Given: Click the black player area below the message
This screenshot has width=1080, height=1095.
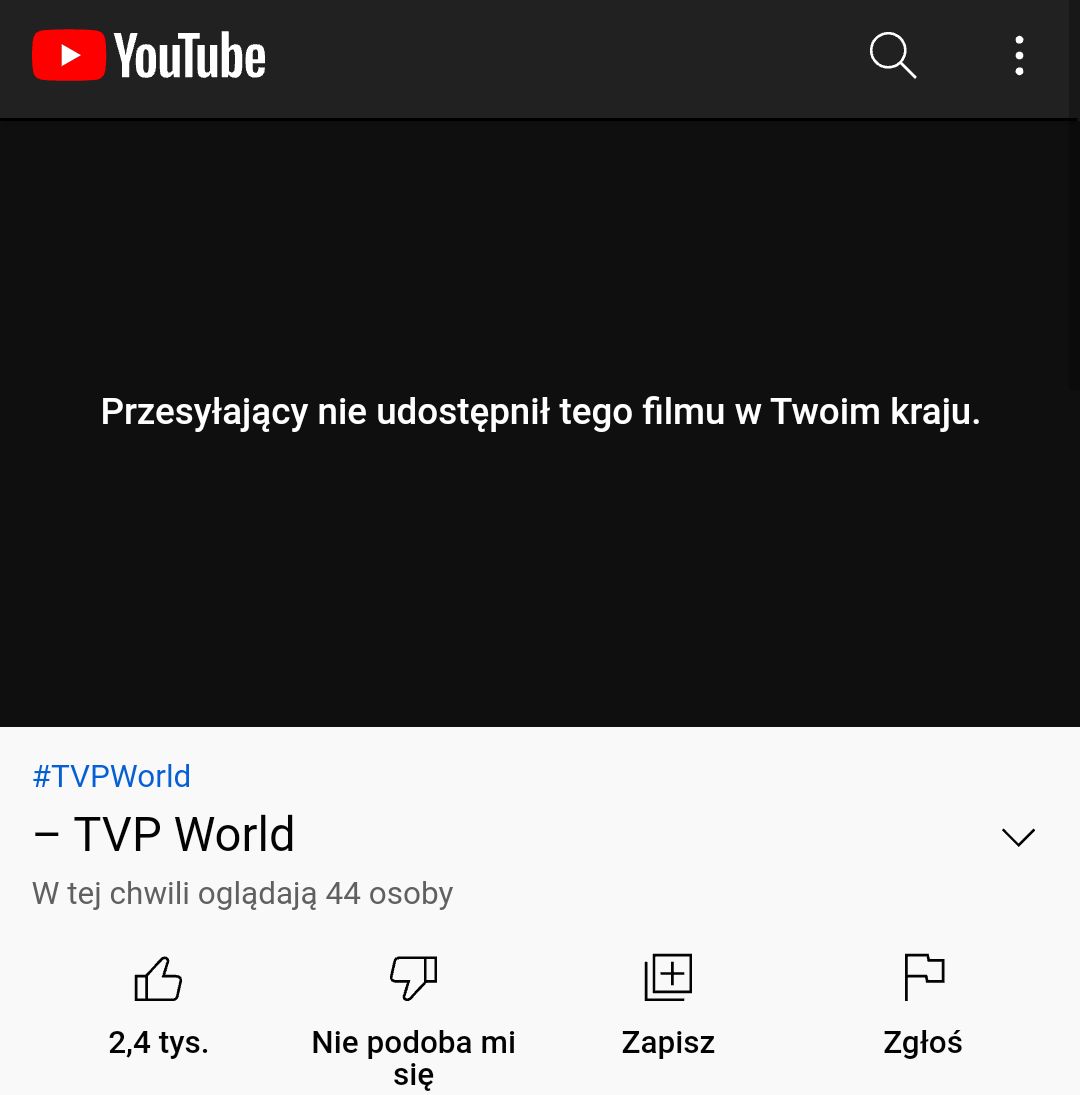Looking at the screenshot, I should (x=540, y=580).
